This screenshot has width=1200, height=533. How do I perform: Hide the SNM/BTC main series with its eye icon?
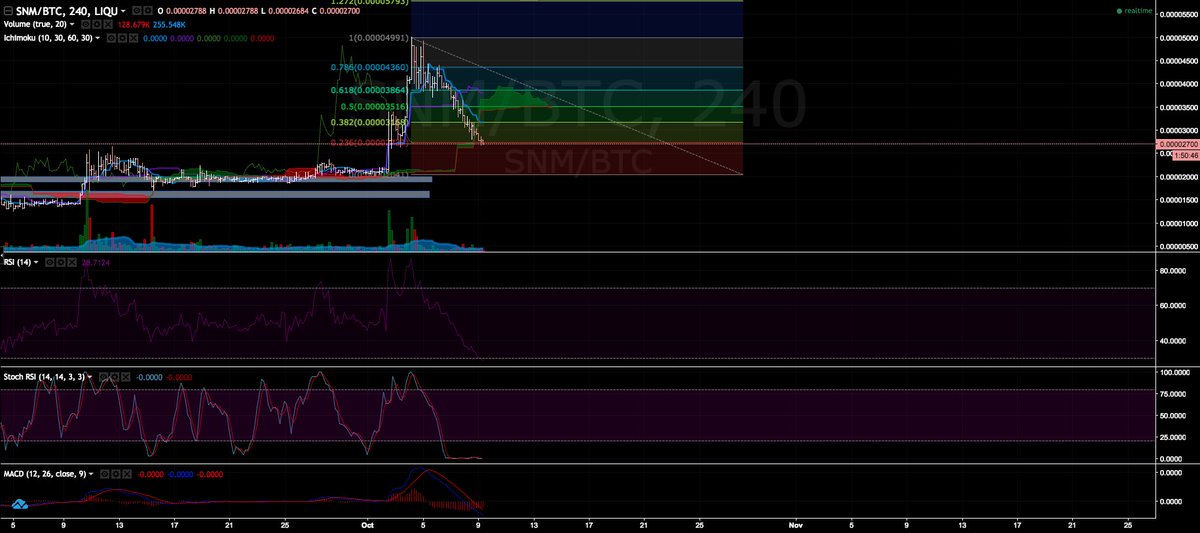[137, 11]
